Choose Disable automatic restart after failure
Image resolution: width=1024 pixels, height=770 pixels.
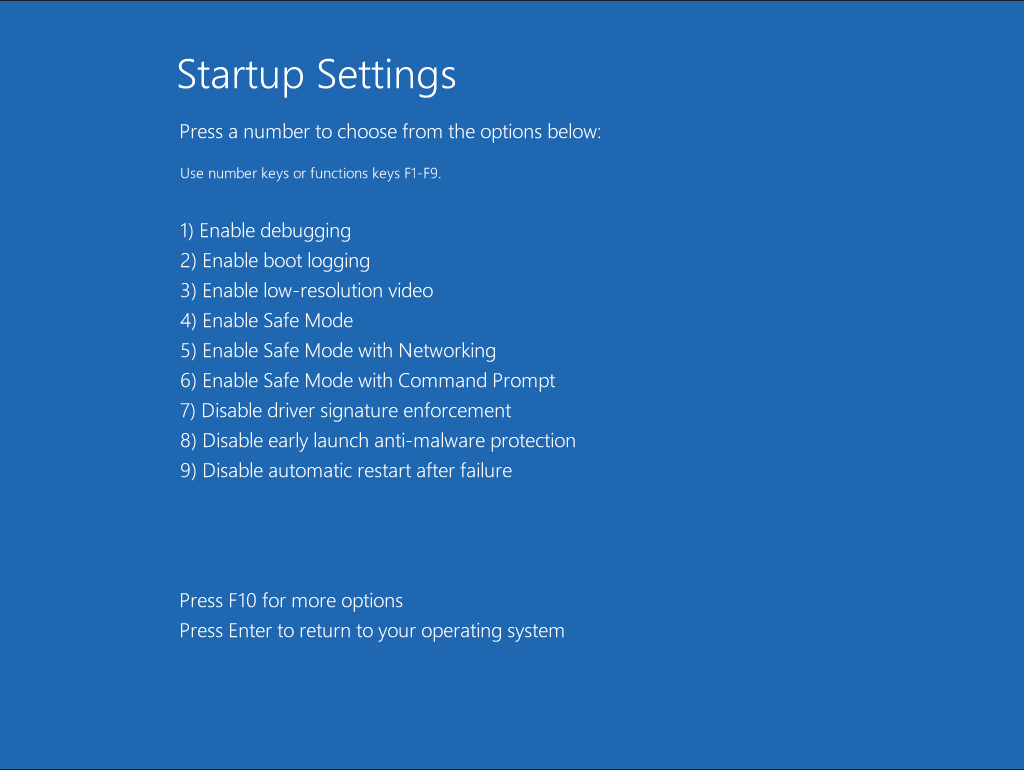(x=345, y=470)
